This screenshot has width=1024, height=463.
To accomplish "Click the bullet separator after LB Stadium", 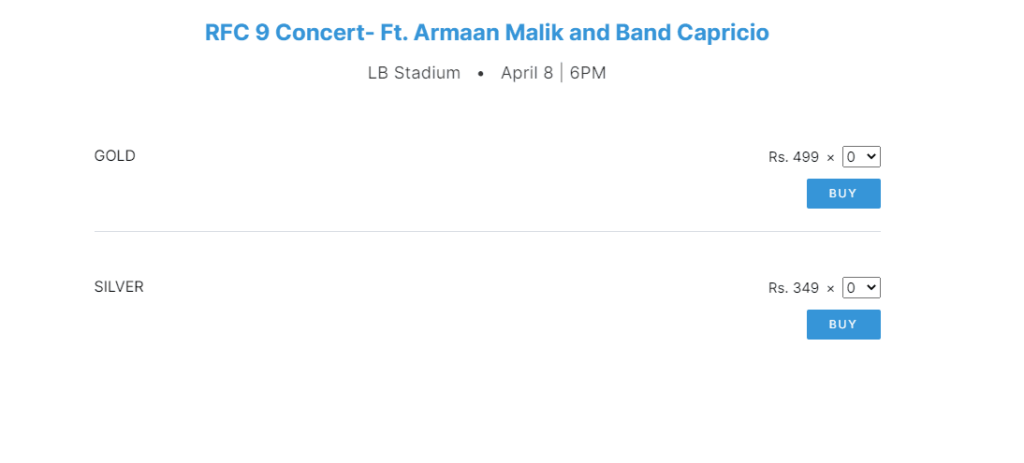I will 481,74.
